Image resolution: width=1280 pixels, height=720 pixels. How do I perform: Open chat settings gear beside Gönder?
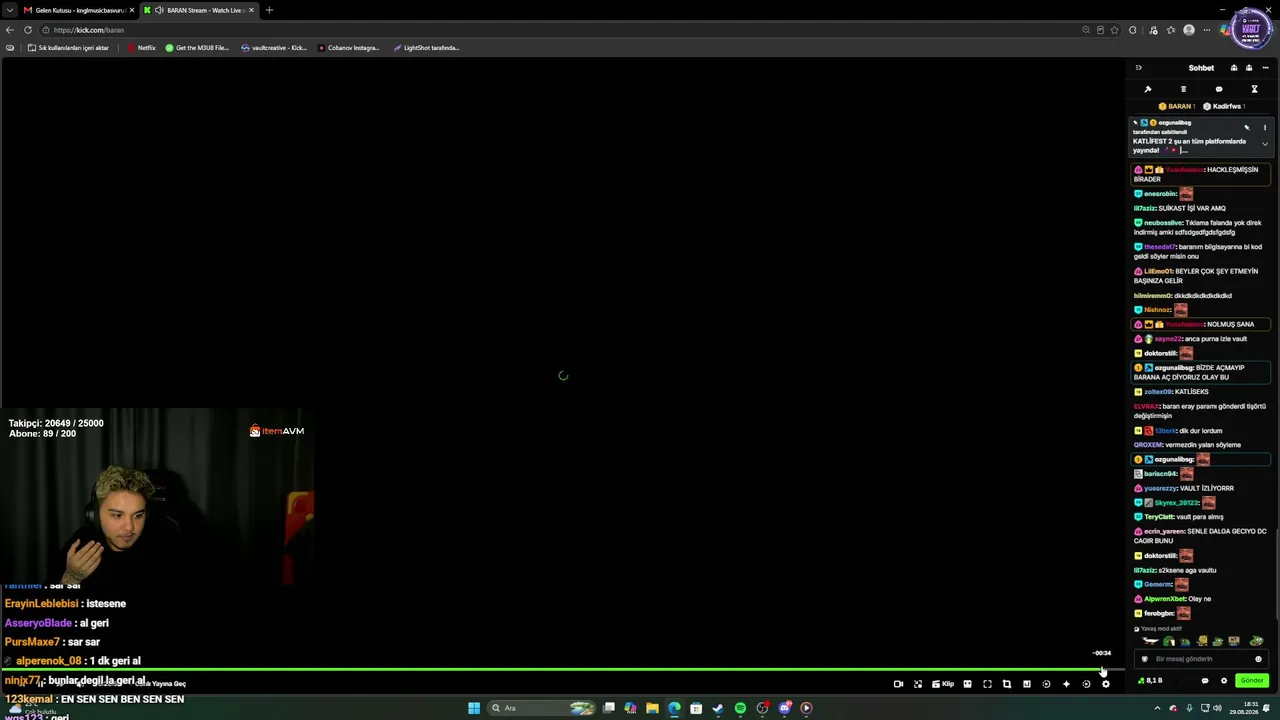(1224, 681)
